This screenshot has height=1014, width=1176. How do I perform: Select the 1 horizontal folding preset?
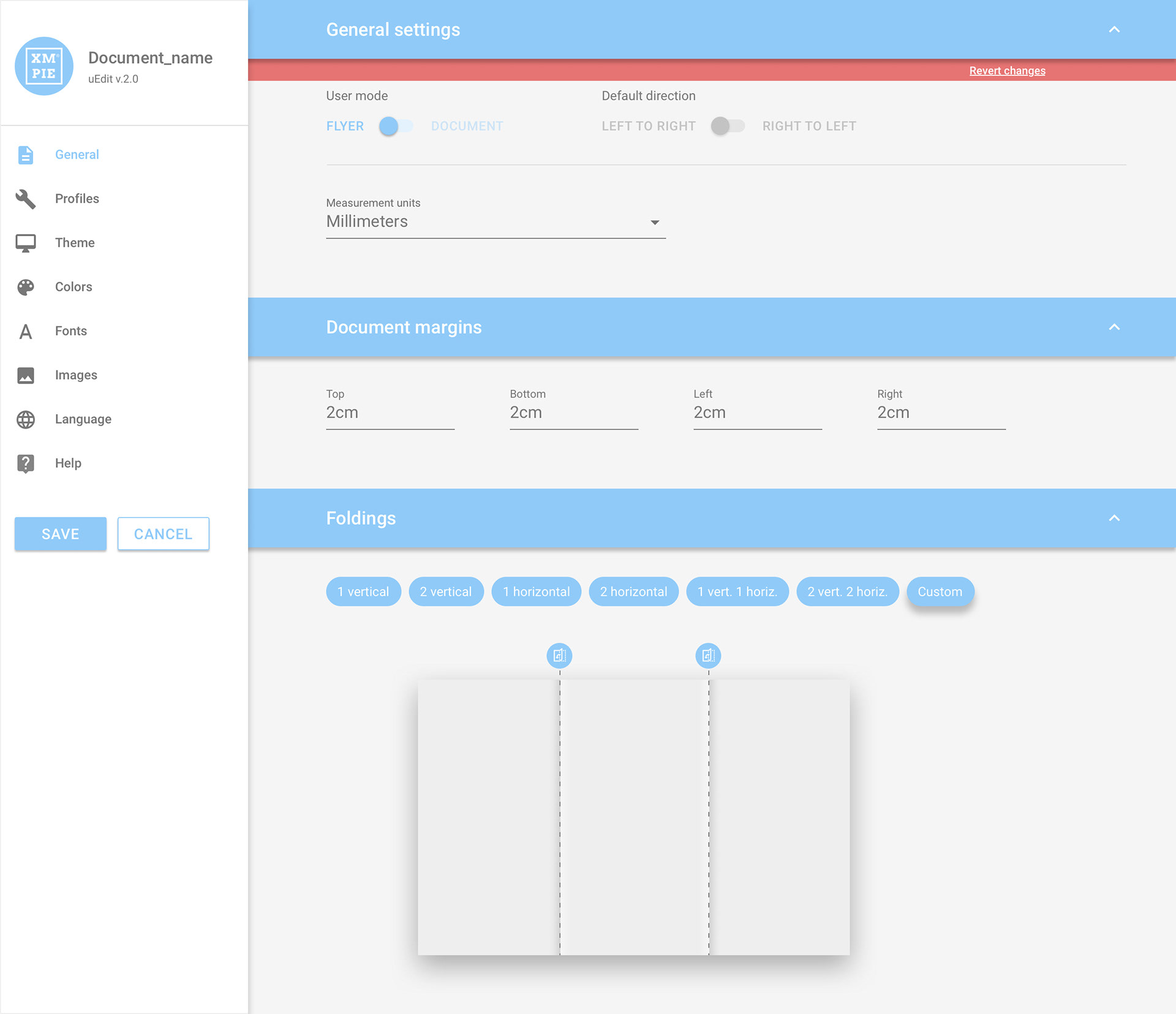tap(537, 591)
